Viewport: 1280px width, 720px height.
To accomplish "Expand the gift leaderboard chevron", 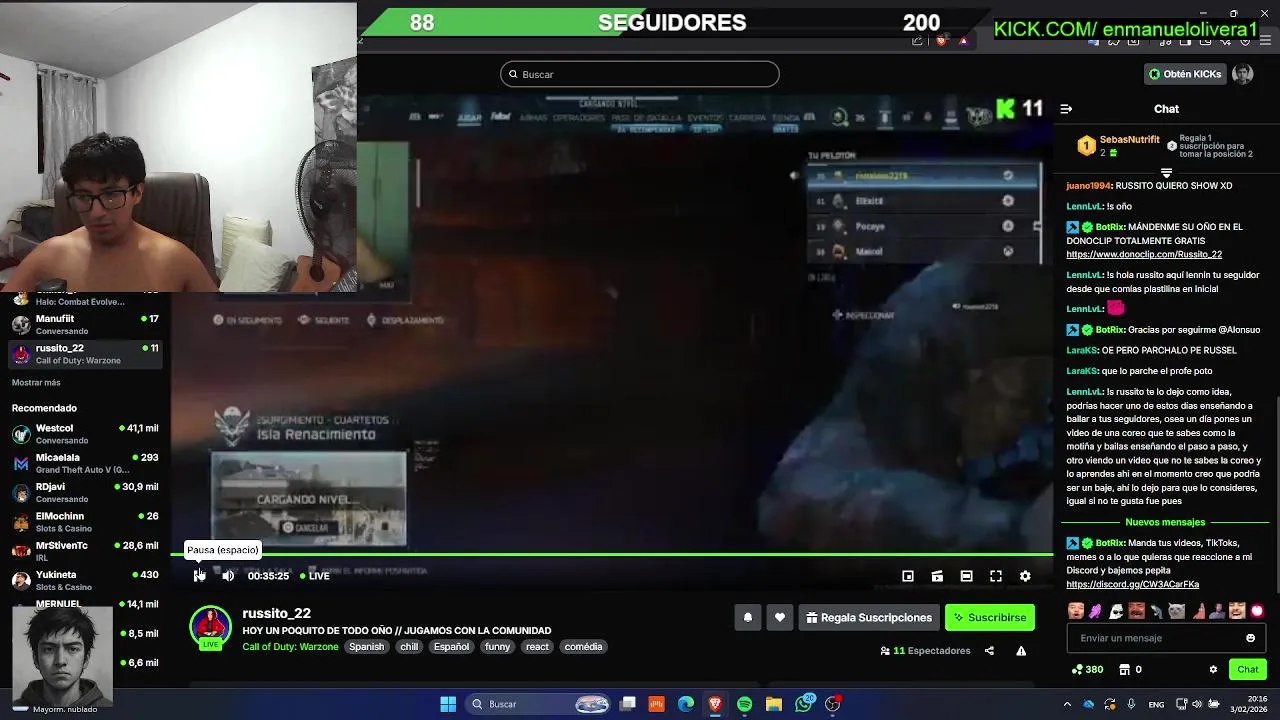I will pos(1166,173).
